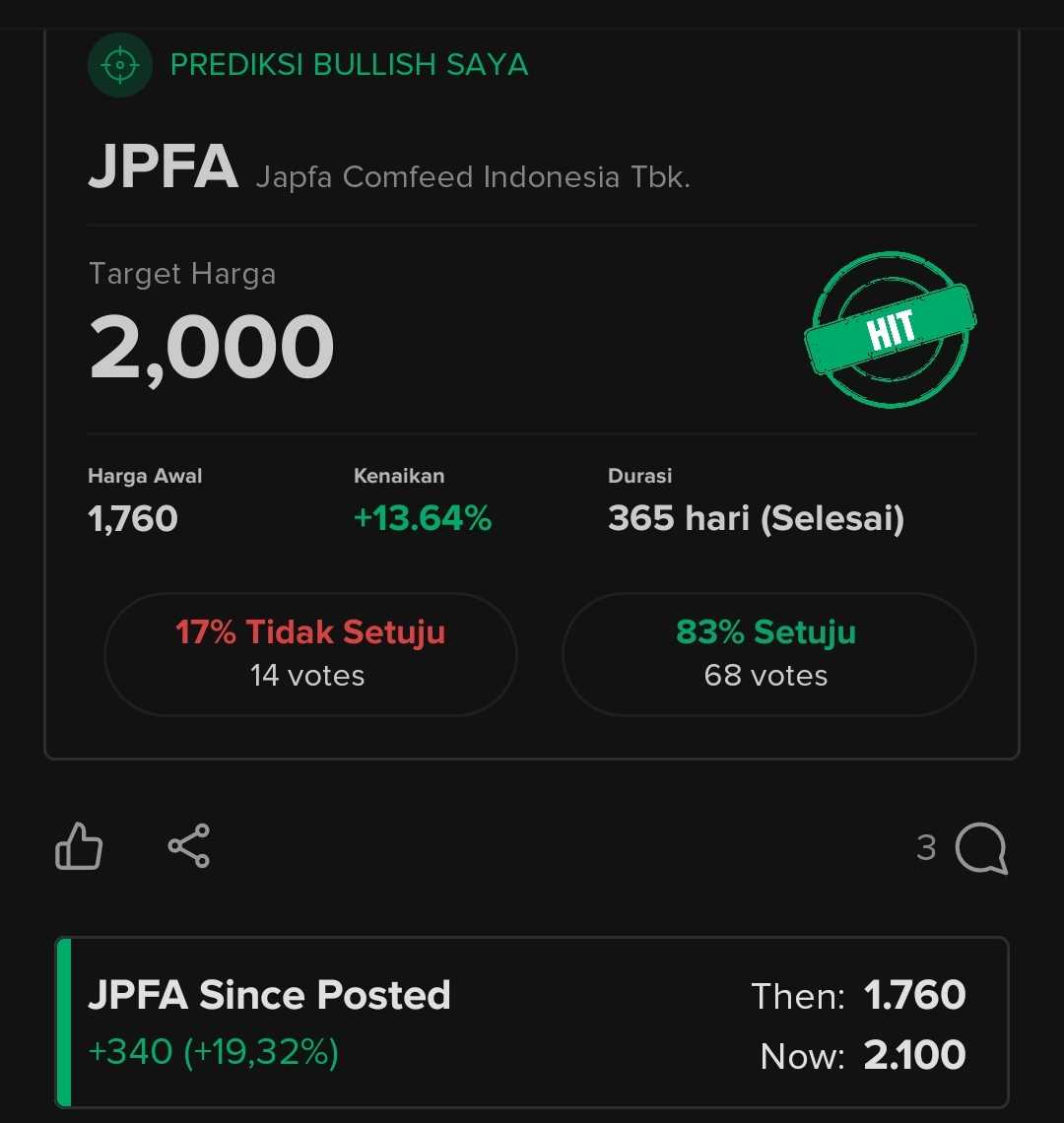Vote 83% Setuju

point(768,654)
